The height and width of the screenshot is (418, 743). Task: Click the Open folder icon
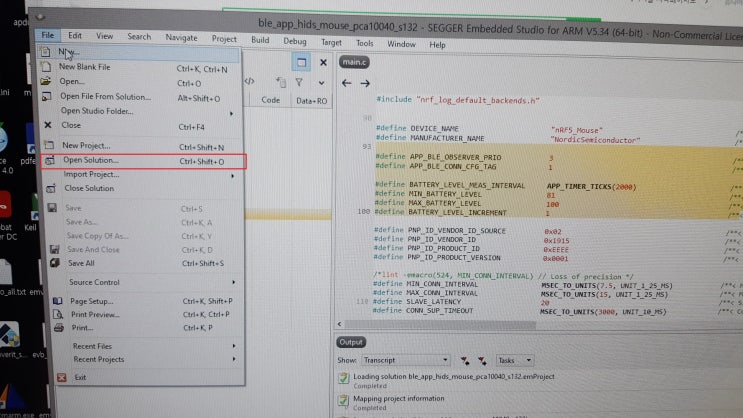point(45,81)
